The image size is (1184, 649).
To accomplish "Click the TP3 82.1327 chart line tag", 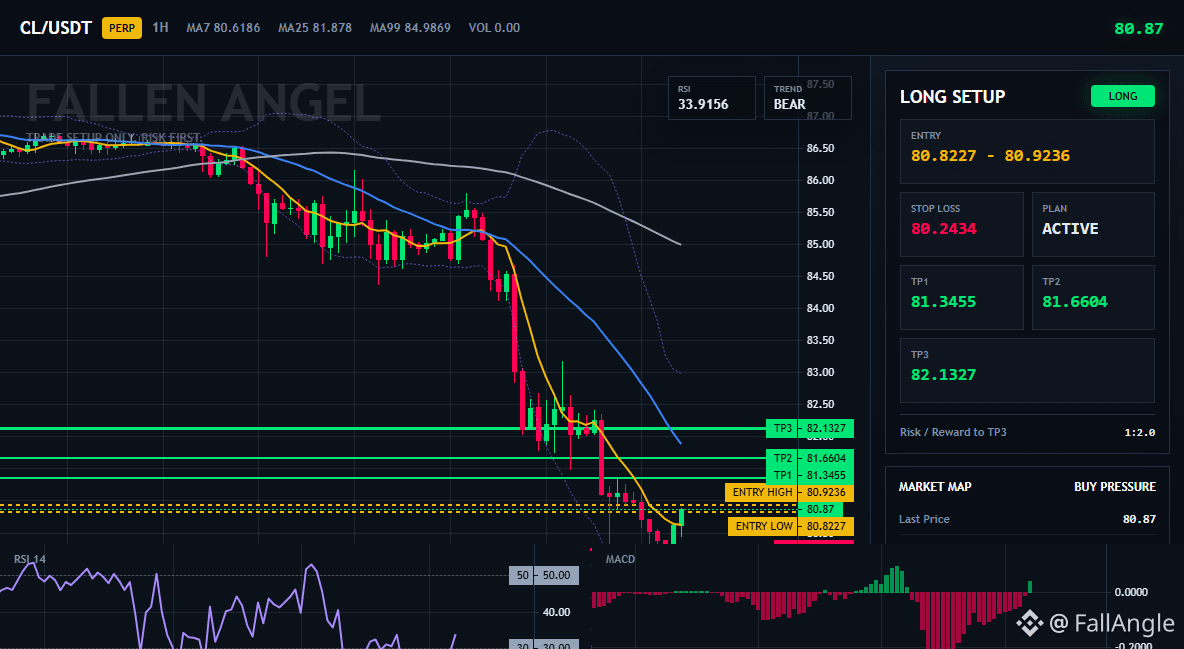I will click(809, 428).
